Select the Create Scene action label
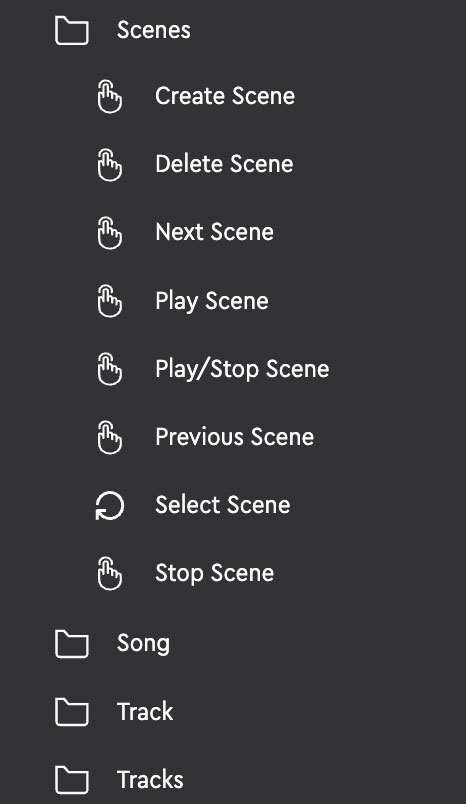This screenshot has width=466, height=804. [x=225, y=96]
